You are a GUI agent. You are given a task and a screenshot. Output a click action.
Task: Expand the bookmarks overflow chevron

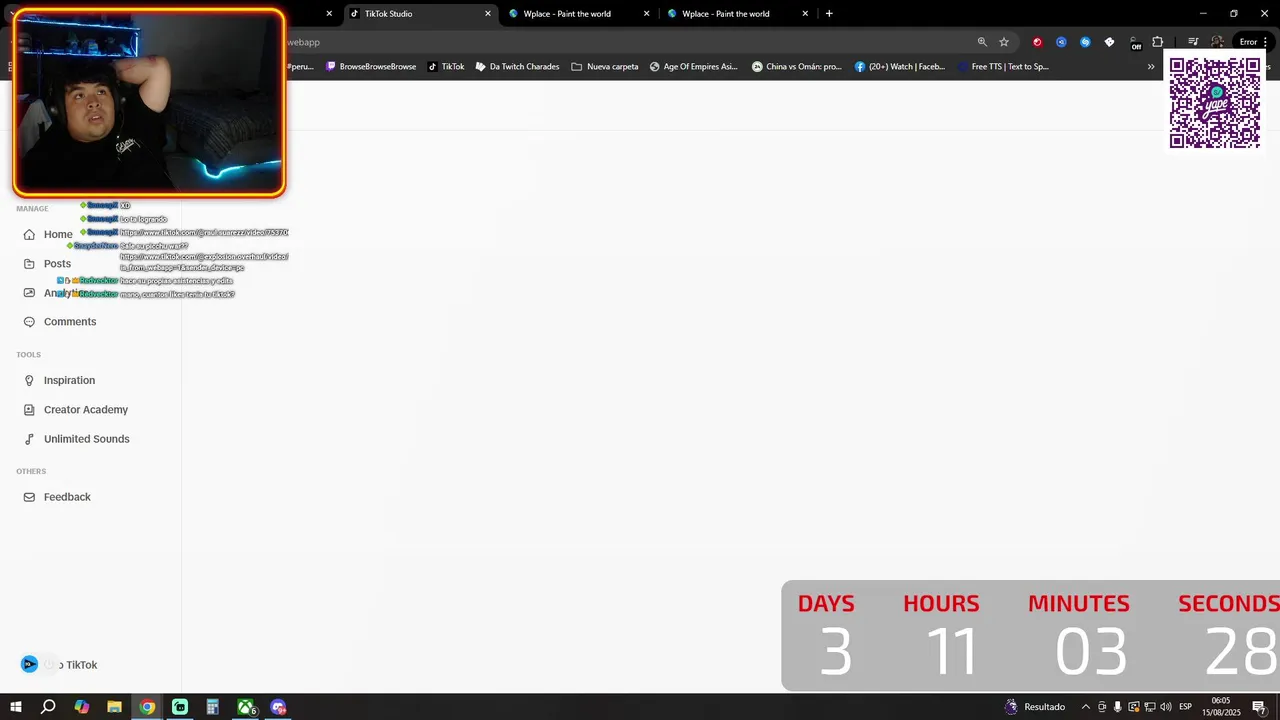[x=1151, y=67]
